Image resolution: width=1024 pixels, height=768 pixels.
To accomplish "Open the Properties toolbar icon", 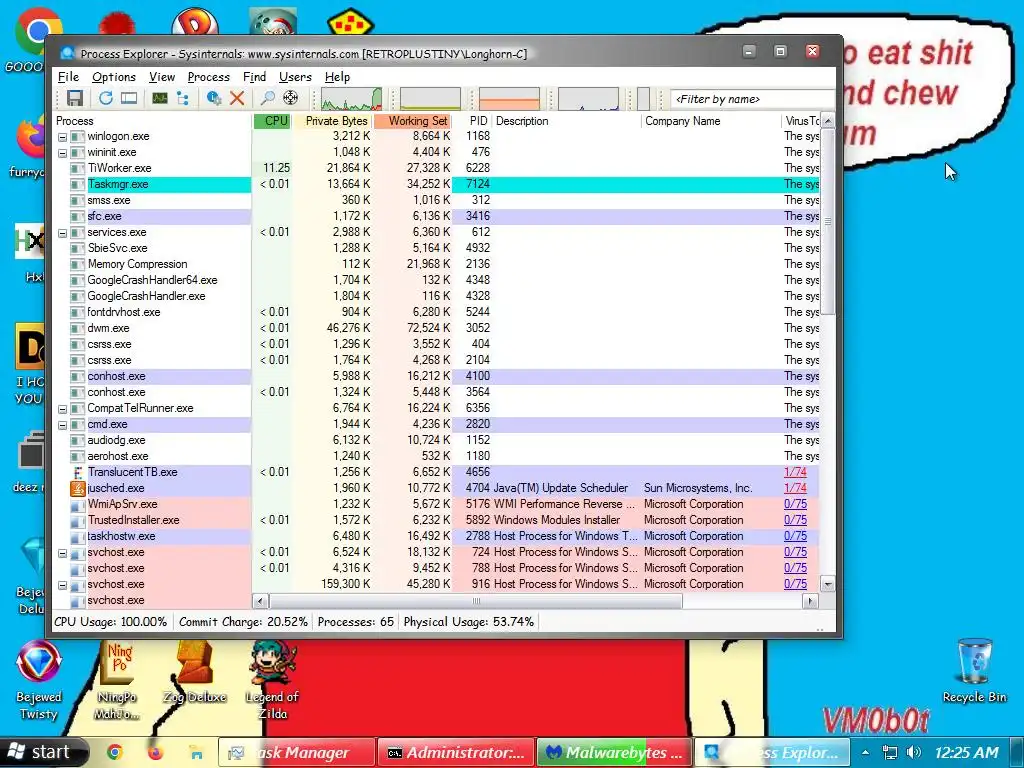I will click(x=214, y=99).
